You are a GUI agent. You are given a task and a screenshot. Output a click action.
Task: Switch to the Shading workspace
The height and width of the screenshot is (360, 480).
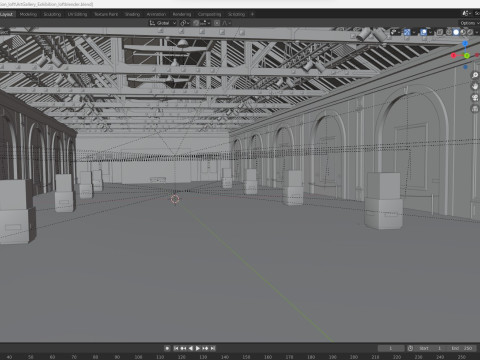tap(132, 14)
